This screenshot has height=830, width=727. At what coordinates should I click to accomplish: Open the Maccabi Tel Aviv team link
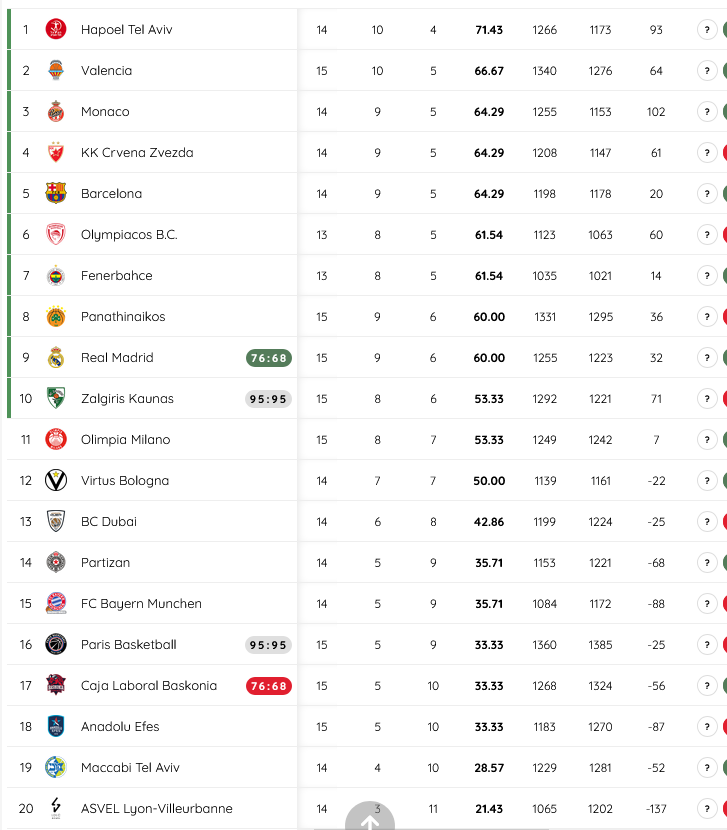(x=130, y=767)
